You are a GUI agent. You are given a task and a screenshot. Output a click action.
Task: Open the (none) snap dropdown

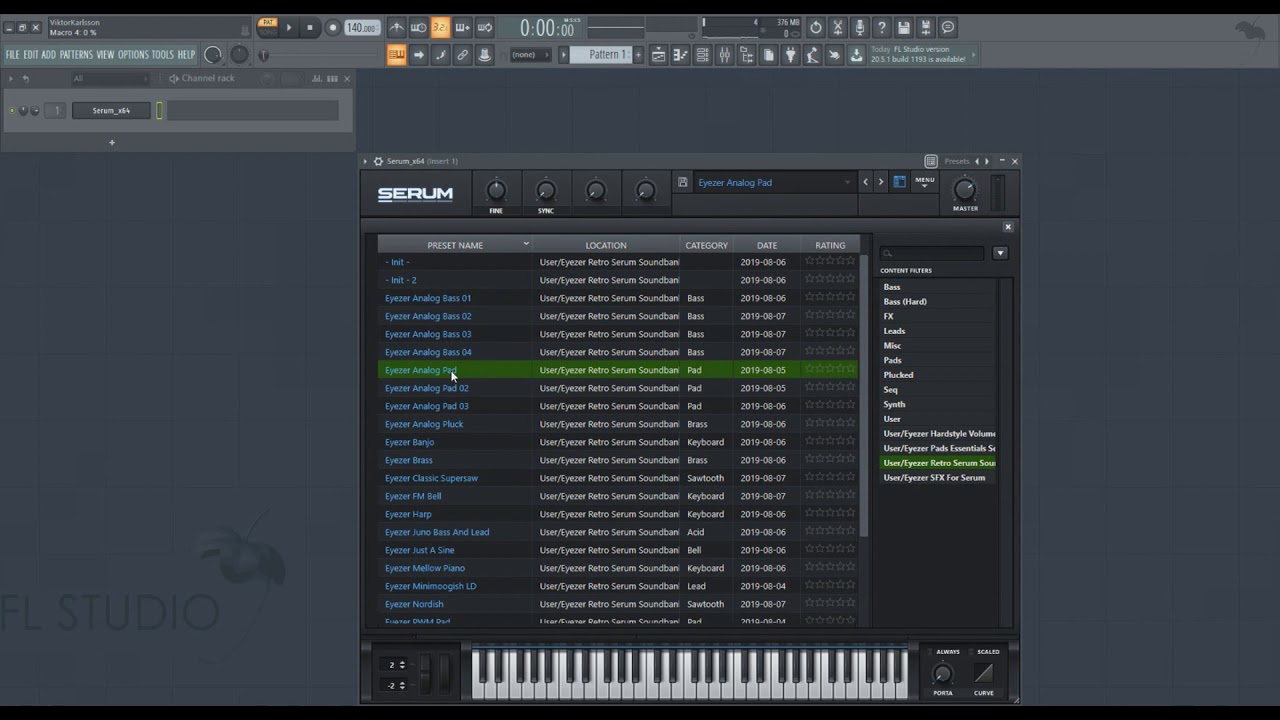point(531,55)
